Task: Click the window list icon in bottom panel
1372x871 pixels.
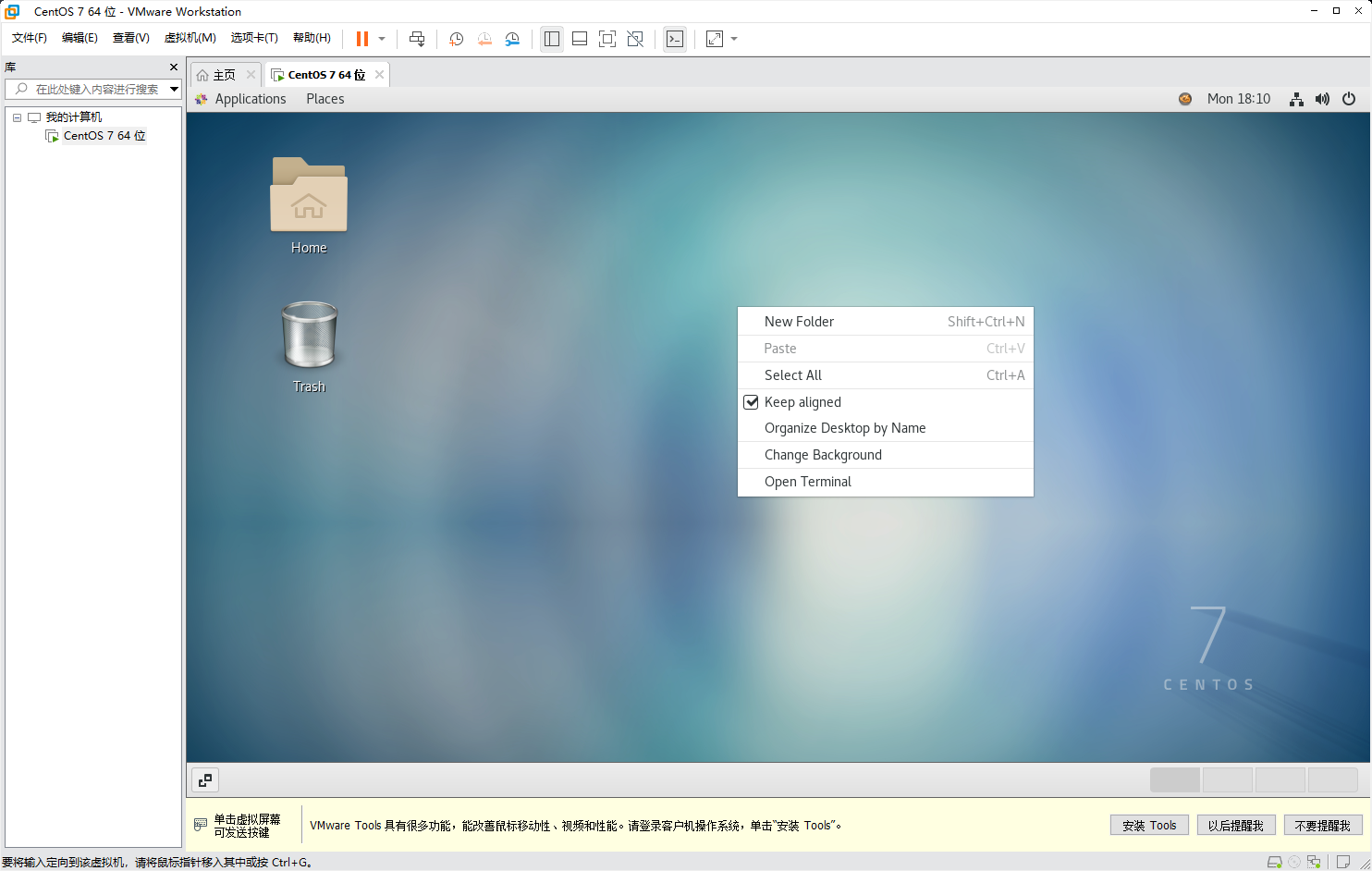Action: [205, 779]
